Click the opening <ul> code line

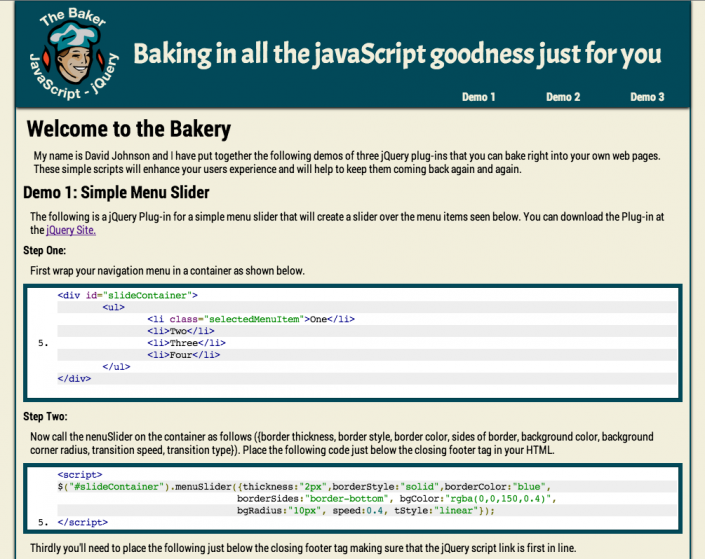point(114,307)
